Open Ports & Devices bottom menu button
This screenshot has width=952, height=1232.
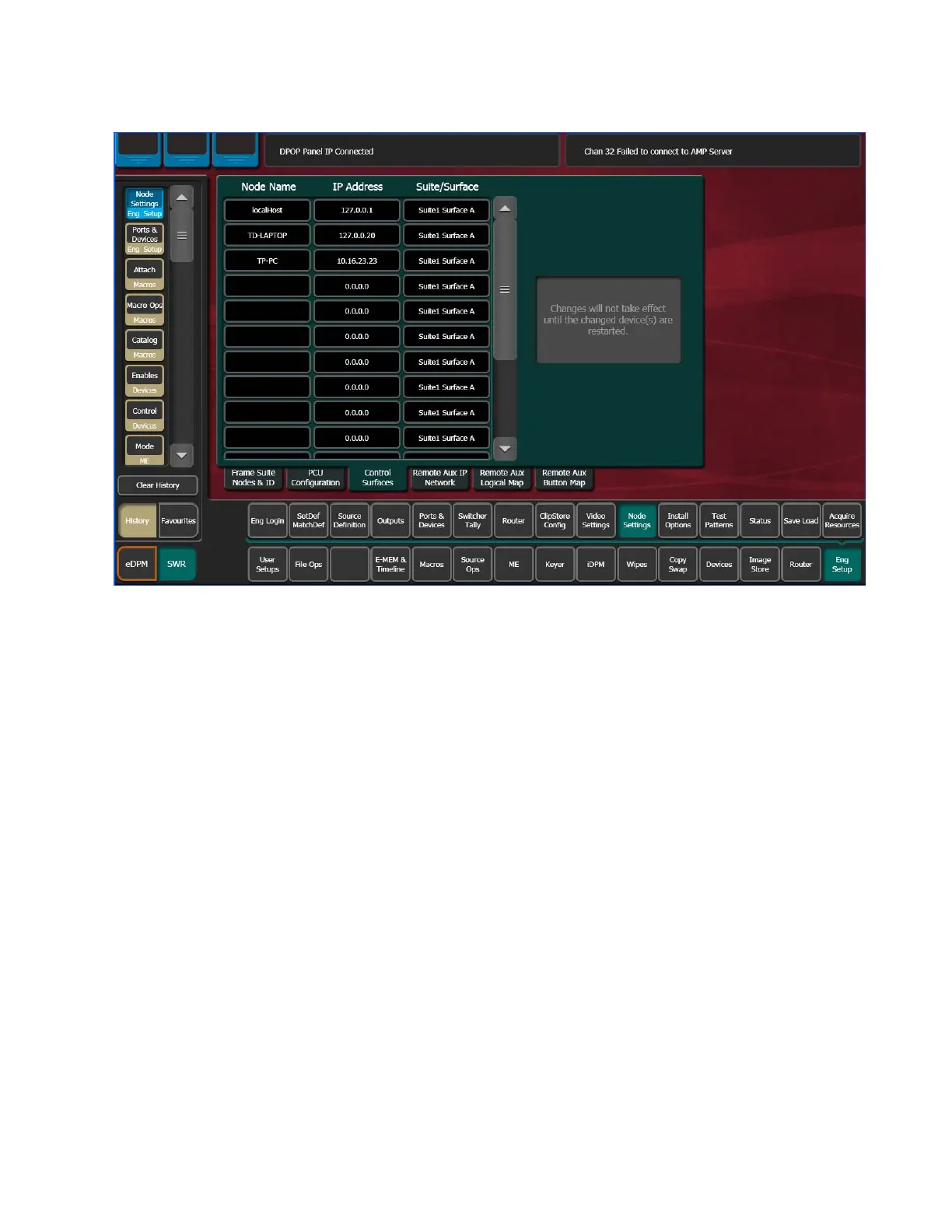pos(432,520)
